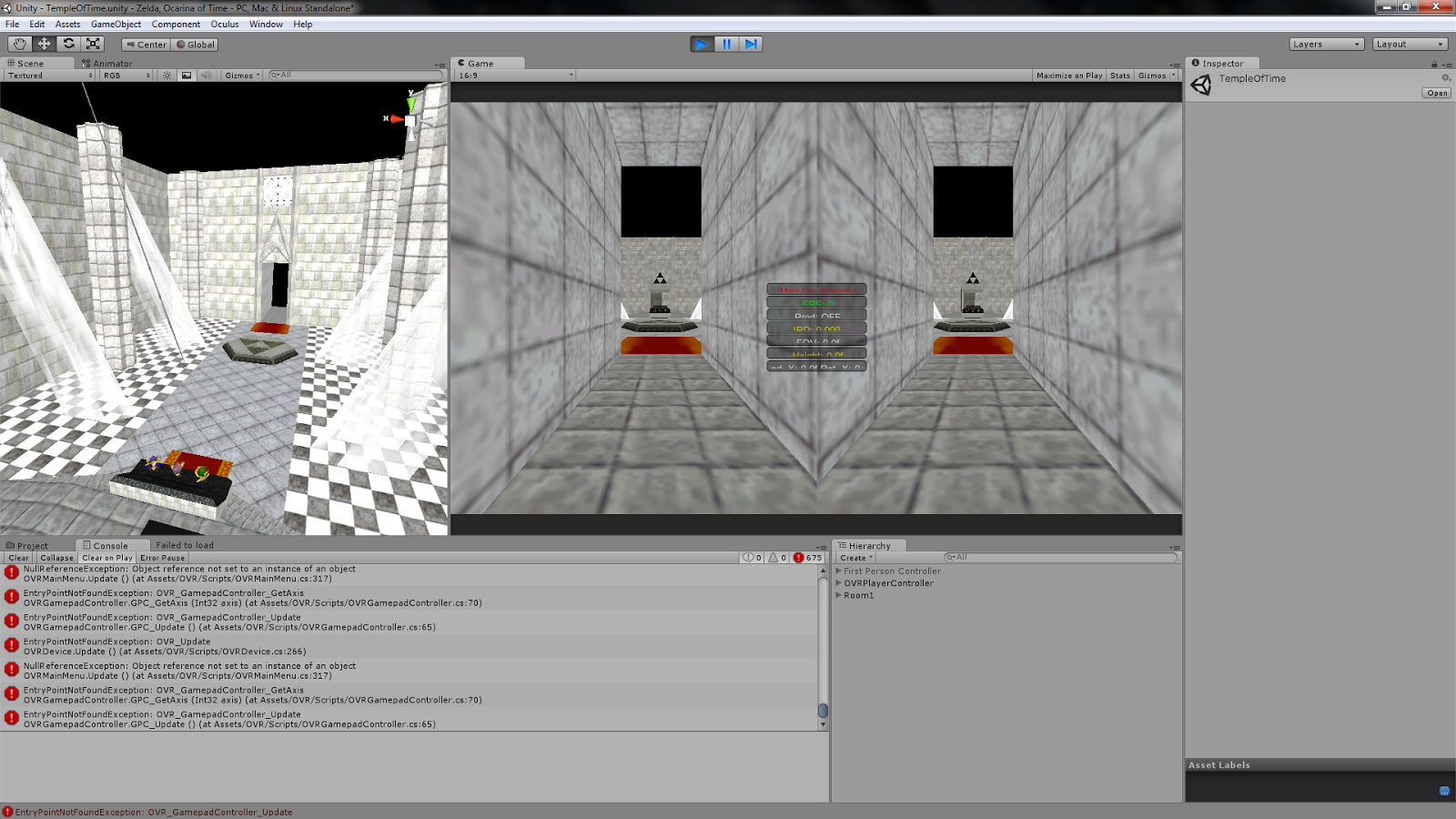Click the Hierarchy search field
The image size is (1456, 819).
[x=1060, y=558]
